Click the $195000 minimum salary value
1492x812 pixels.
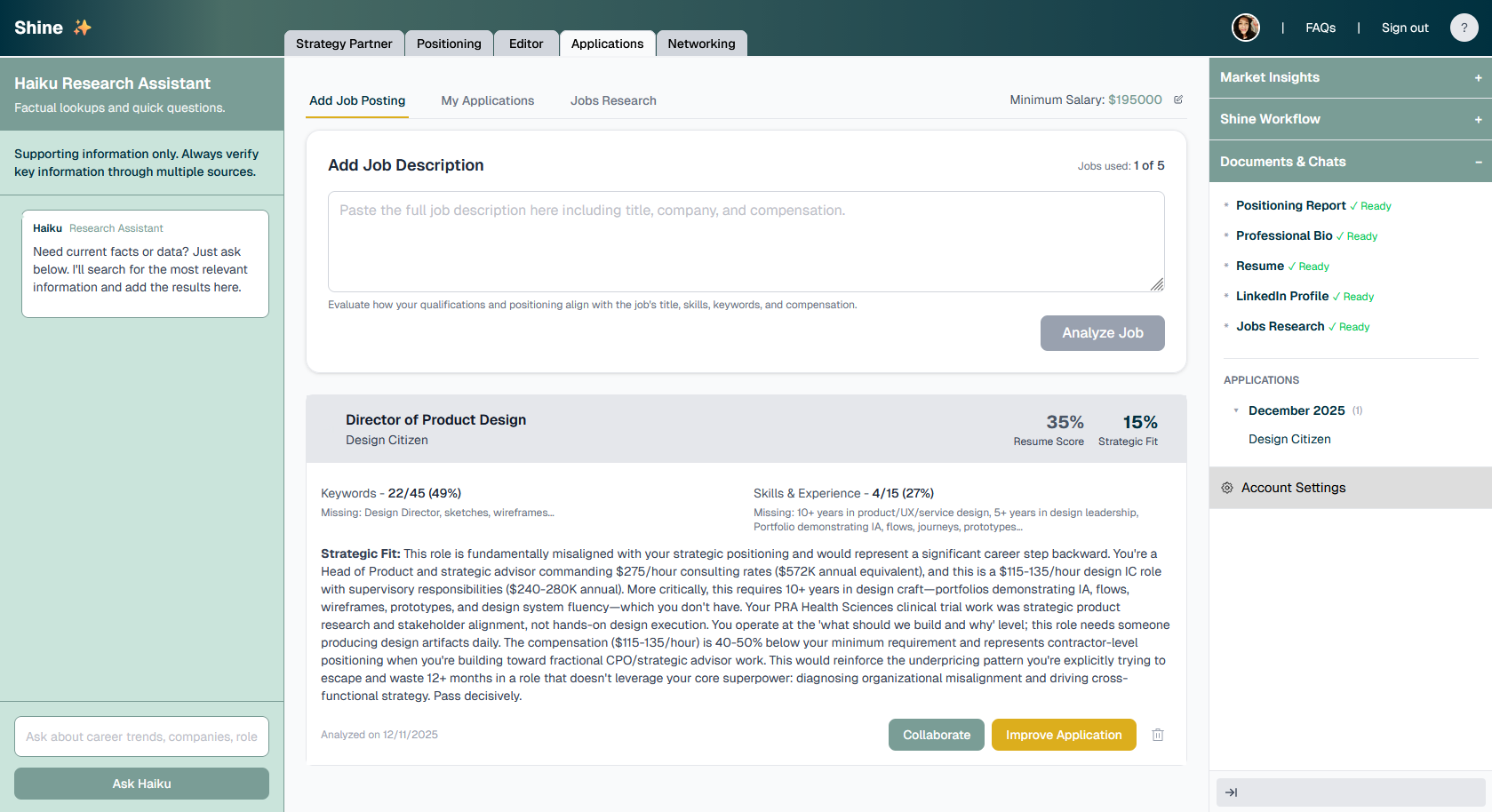tap(1135, 100)
